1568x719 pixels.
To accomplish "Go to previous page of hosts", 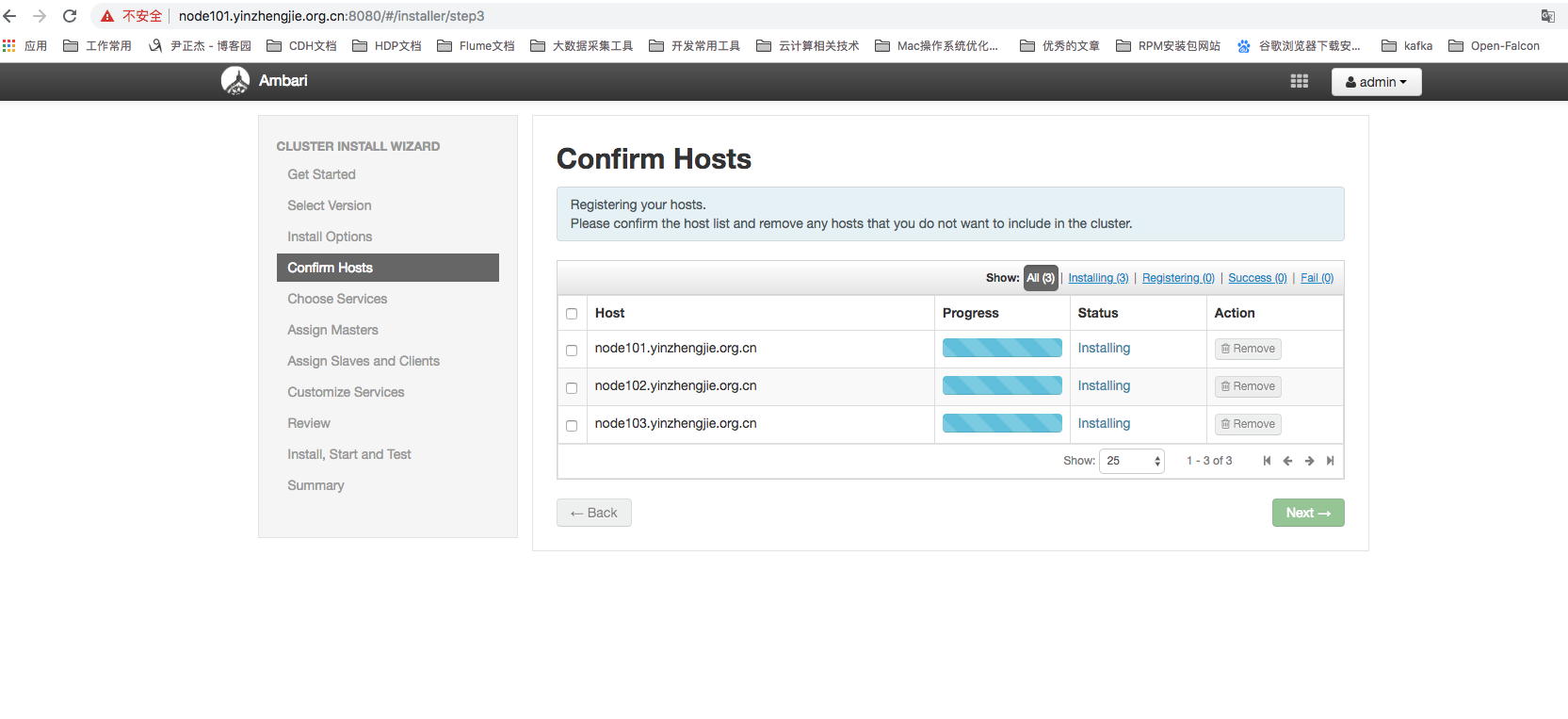I will point(1287,461).
